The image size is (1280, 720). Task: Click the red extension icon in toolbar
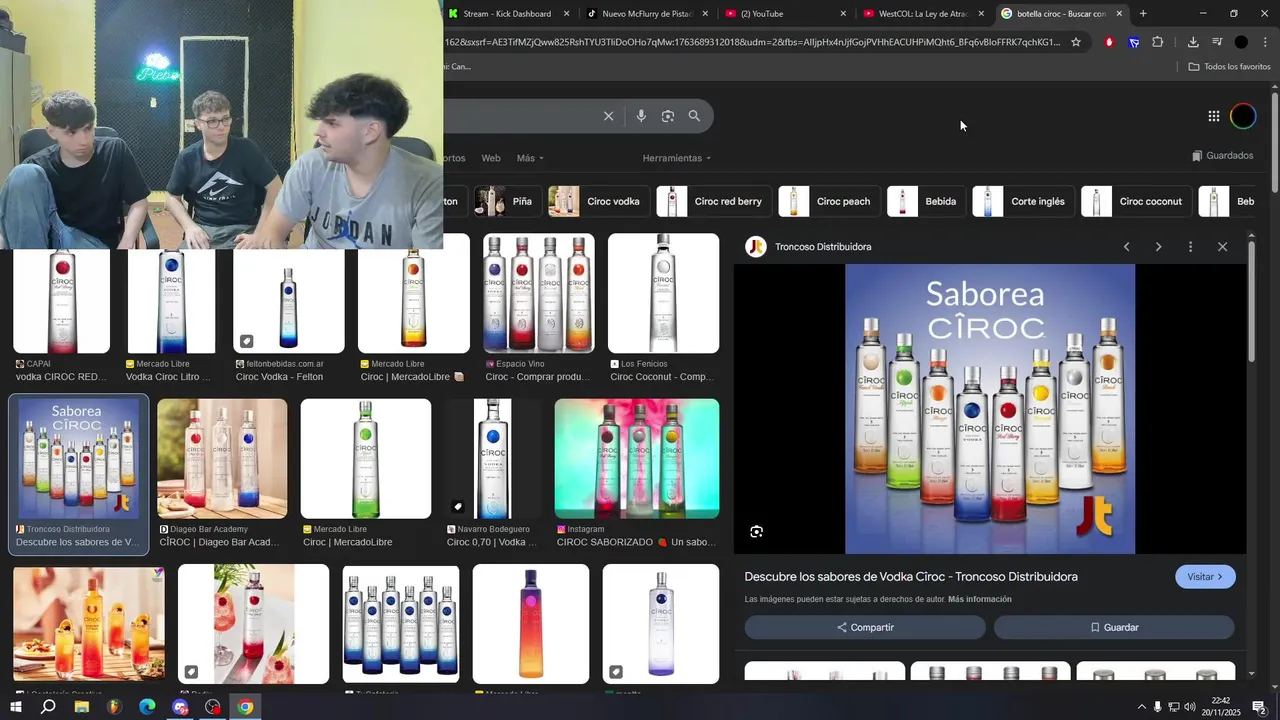(1109, 42)
